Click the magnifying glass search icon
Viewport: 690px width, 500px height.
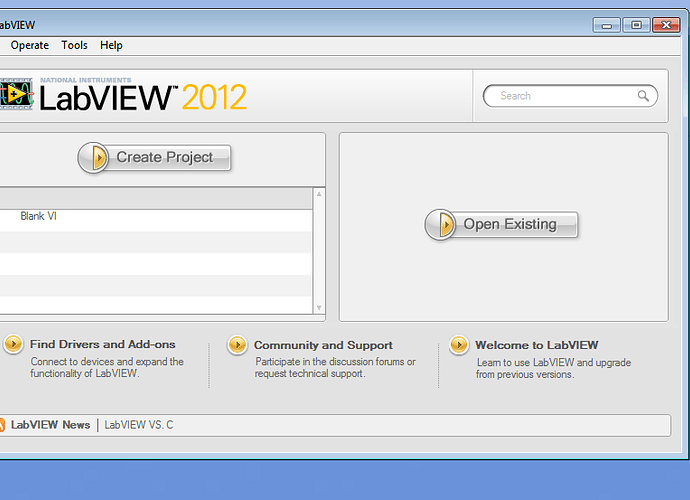tap(643, 96)
